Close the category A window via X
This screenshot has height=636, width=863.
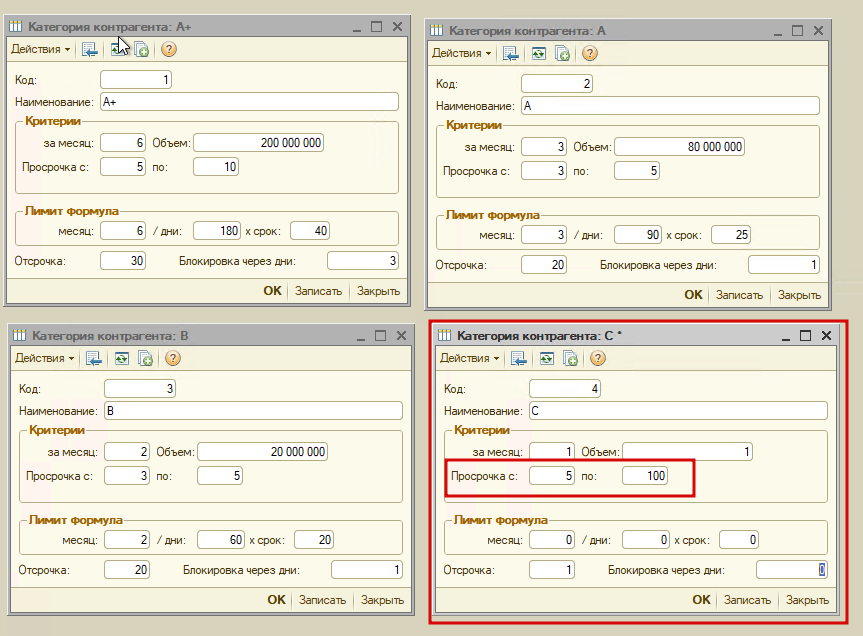(x=818, y=31)
